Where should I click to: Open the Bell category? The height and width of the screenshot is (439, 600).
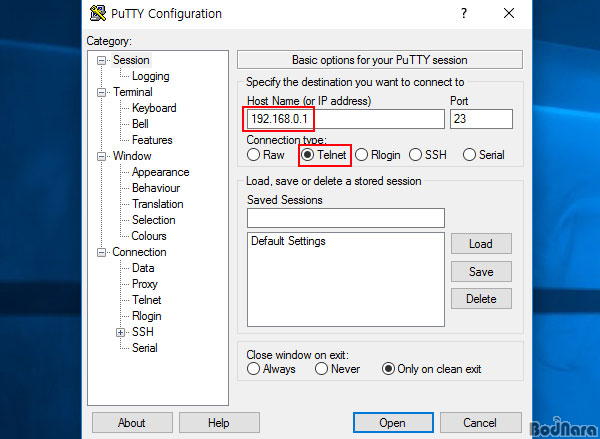tap(140, 124)
